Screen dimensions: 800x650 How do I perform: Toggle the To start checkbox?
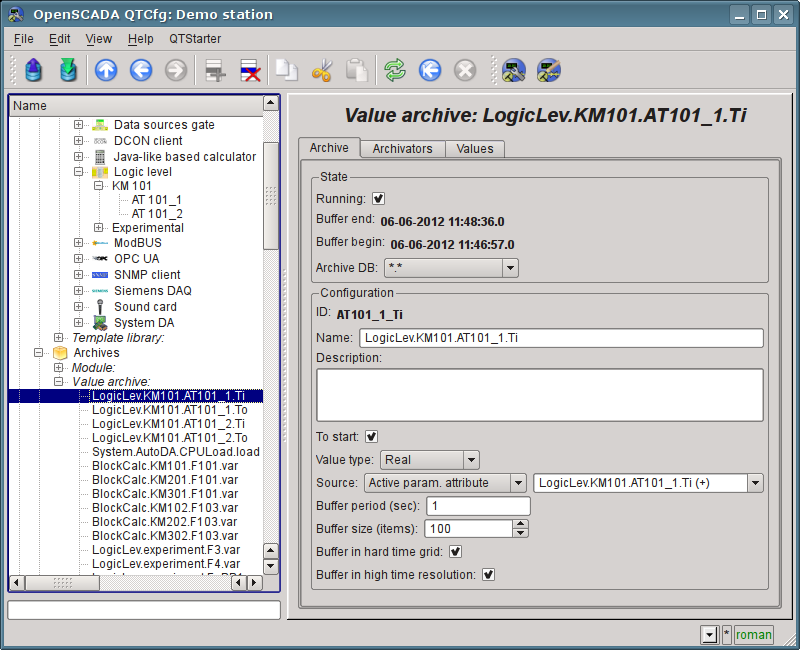(371, 436)
